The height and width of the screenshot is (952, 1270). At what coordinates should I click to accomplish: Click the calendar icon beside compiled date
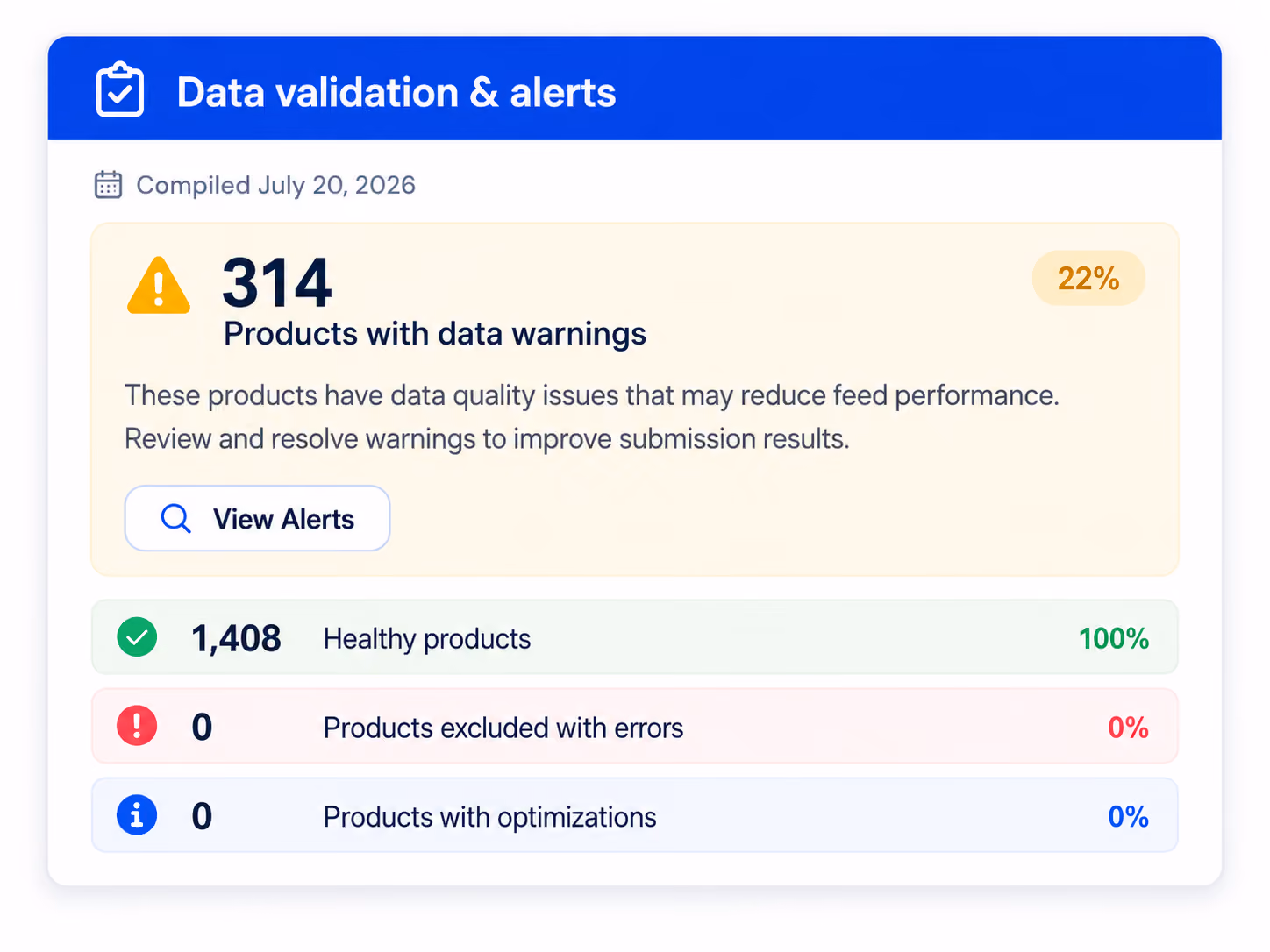click(108, 185)
